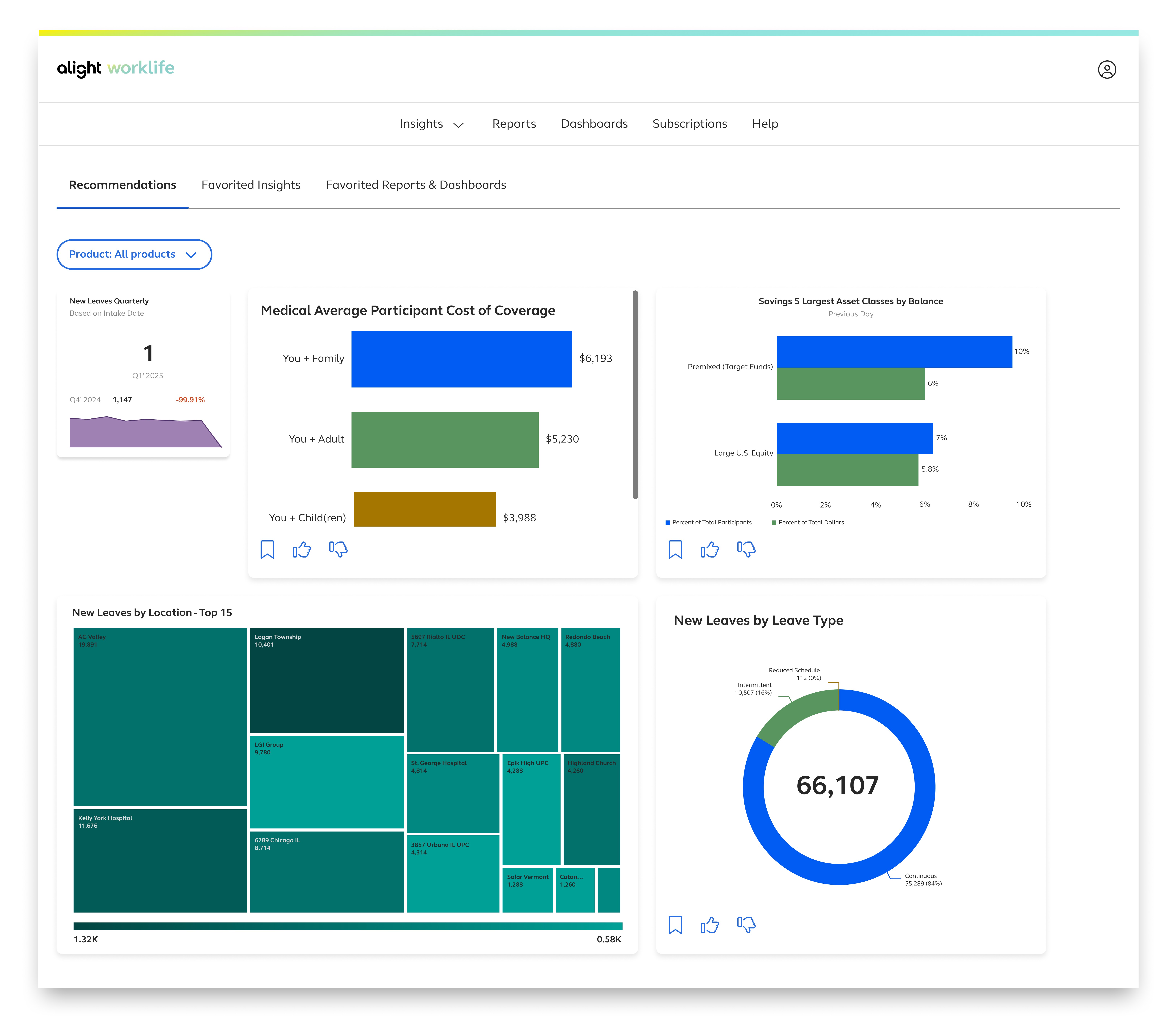Open the Product: All products filter
Image resolution: width=1176 pixels, height=1018 pixels.
(134, 254)
